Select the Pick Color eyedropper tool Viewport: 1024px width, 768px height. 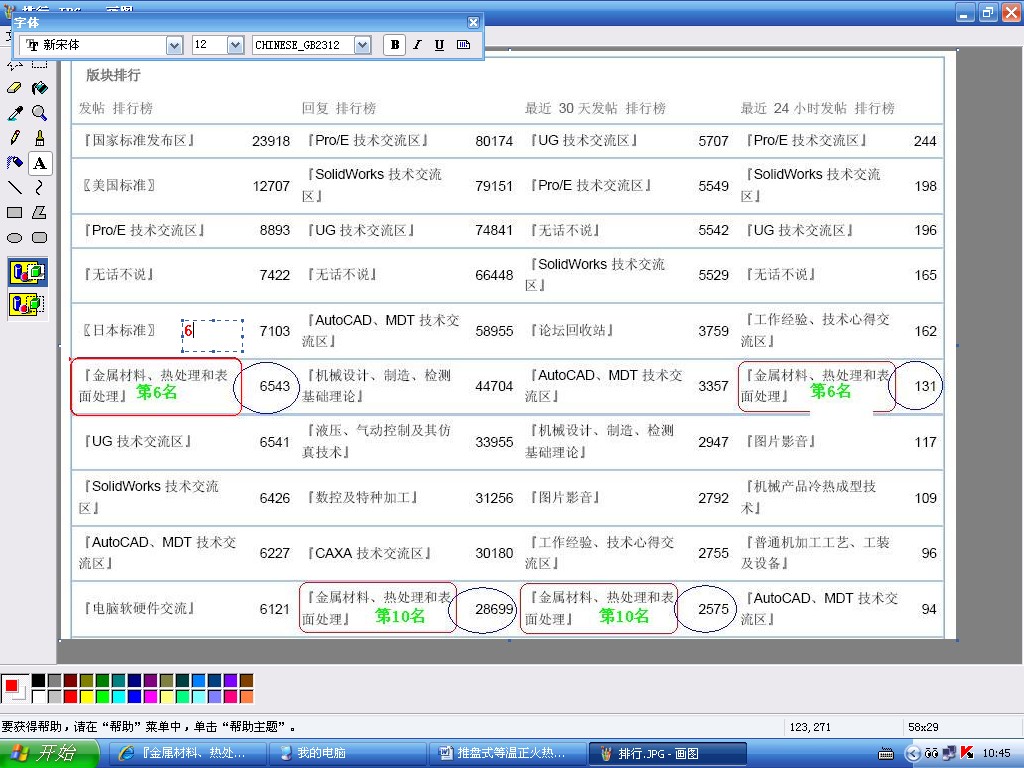[x=14, y=113]
